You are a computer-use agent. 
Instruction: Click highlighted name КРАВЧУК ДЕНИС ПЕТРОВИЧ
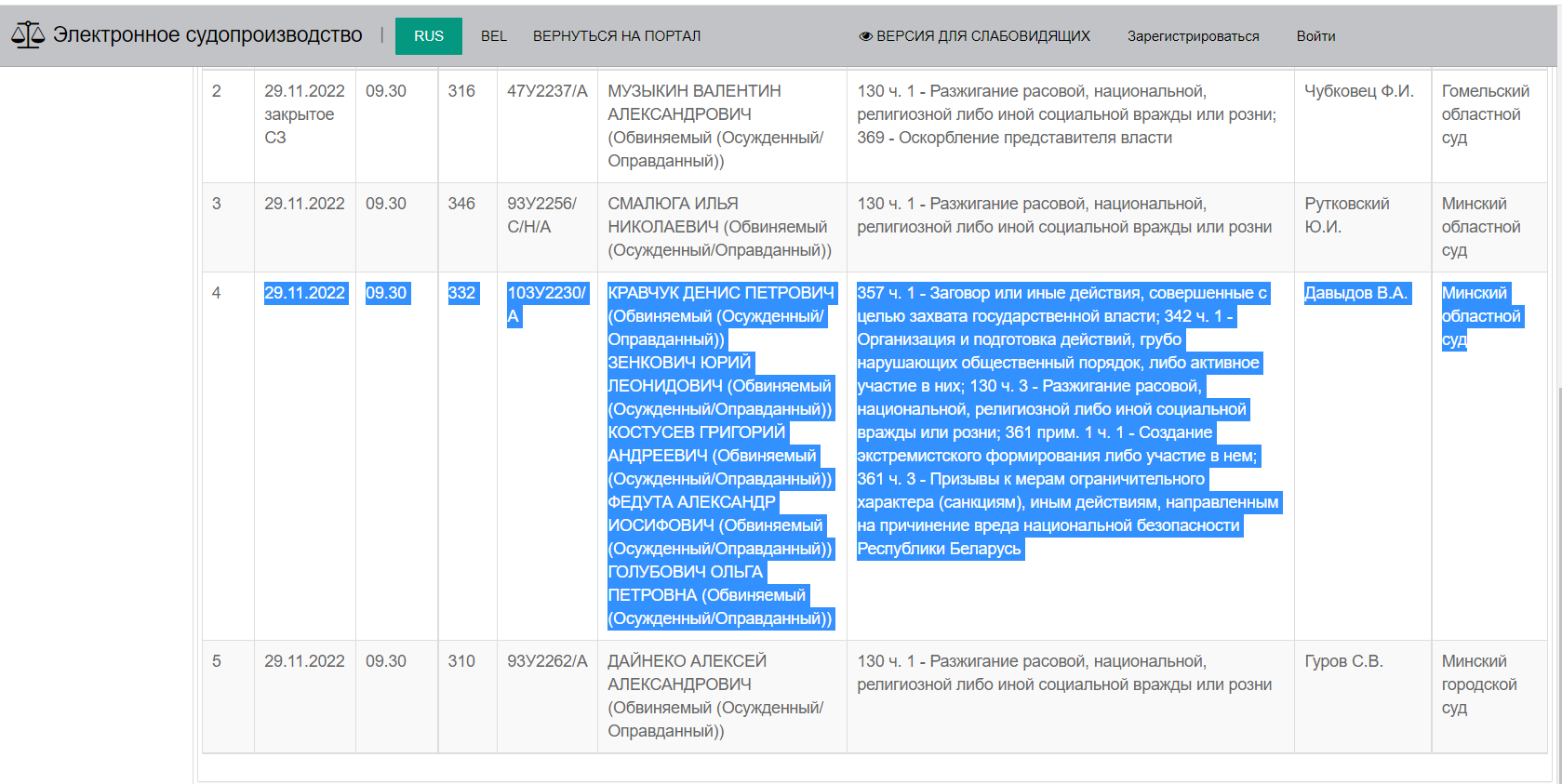(x=720, y=293)
